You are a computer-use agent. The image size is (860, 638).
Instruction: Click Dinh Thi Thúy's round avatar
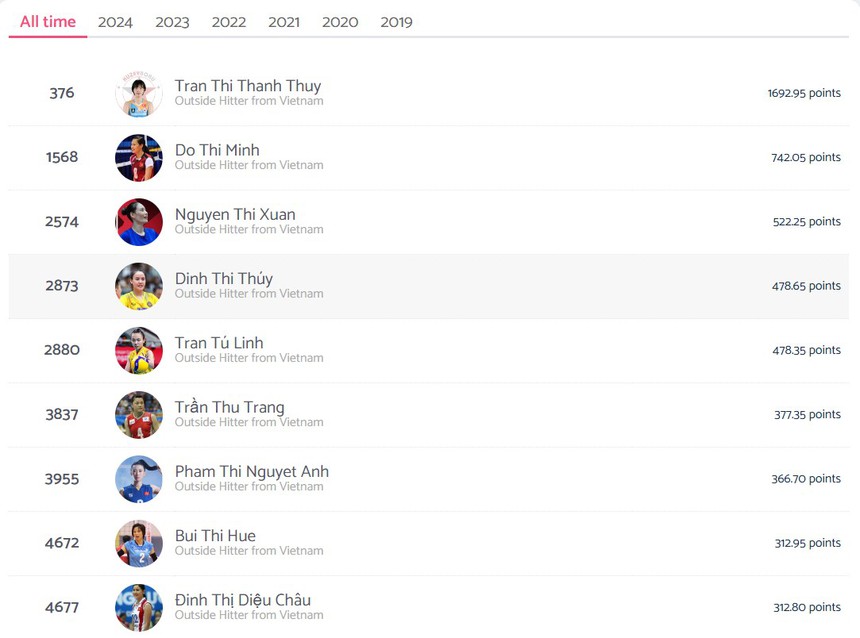coord(139,286)
